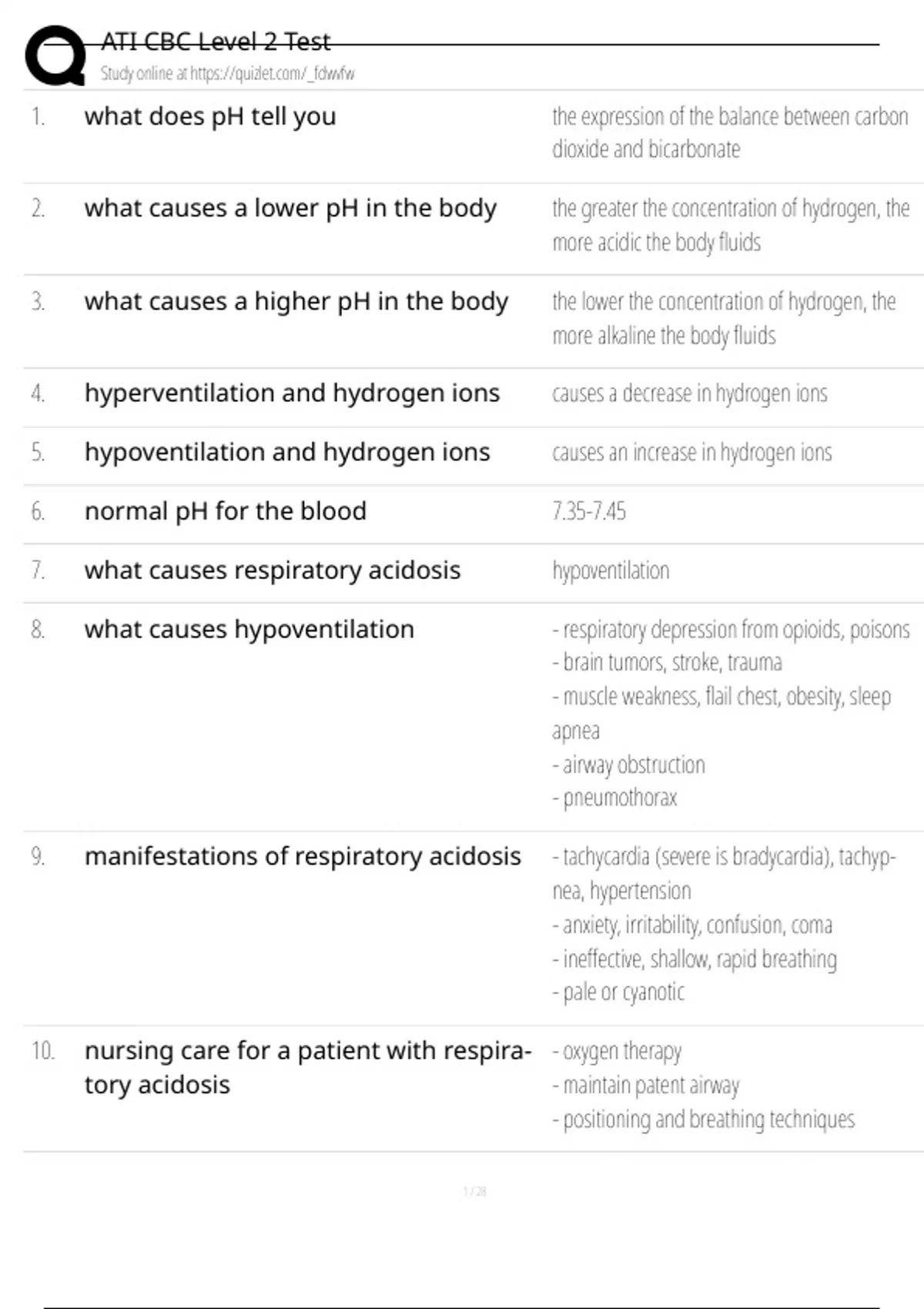Select the 'pale or cyanotic' line

click(618, 992)
